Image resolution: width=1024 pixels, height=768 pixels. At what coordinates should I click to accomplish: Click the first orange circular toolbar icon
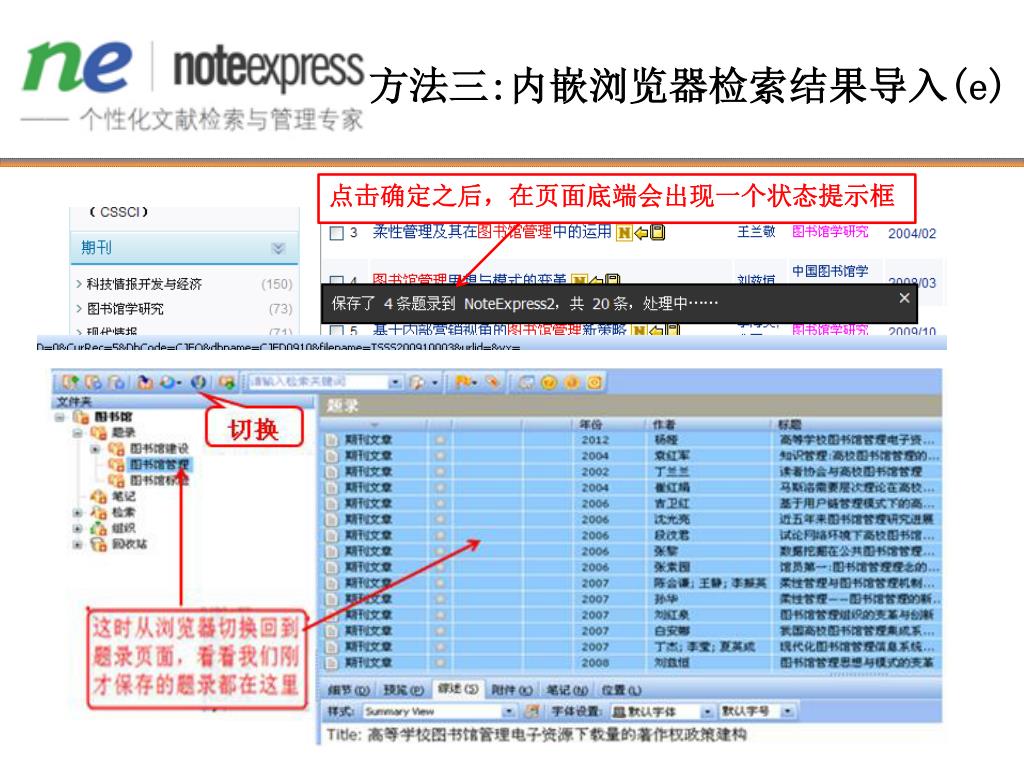pos(549,382)
